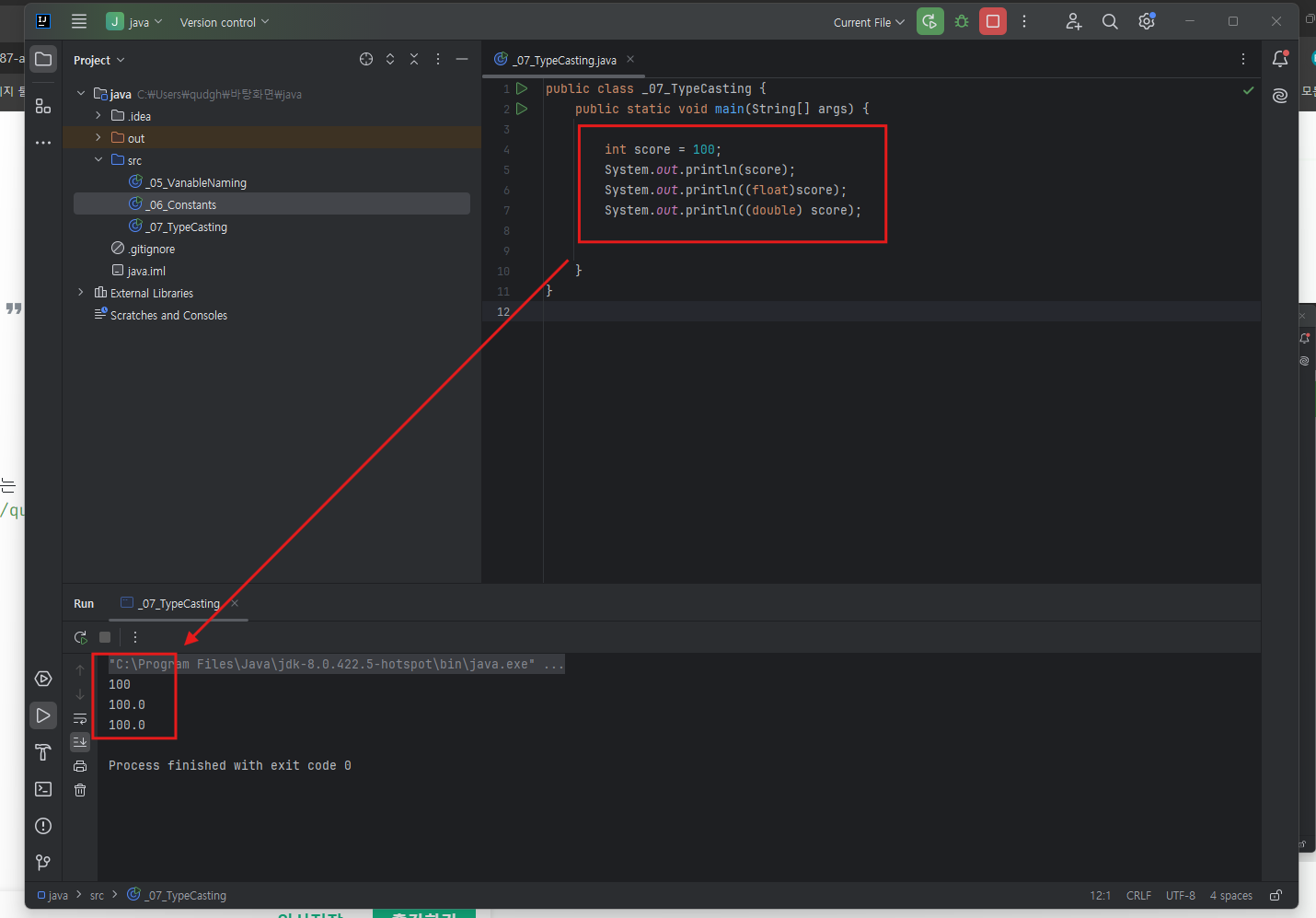1316x918 pixels.
Task: Click the Debug bug icon in toolbar
Action: [962, 21]
